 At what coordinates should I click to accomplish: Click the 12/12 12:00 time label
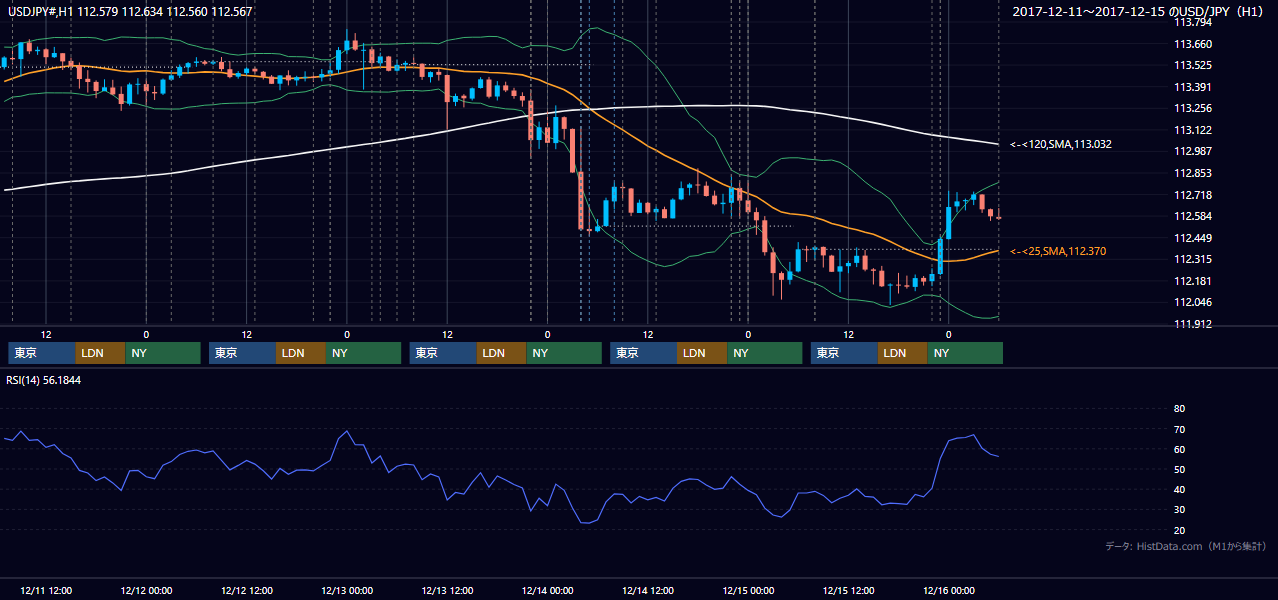246,590
